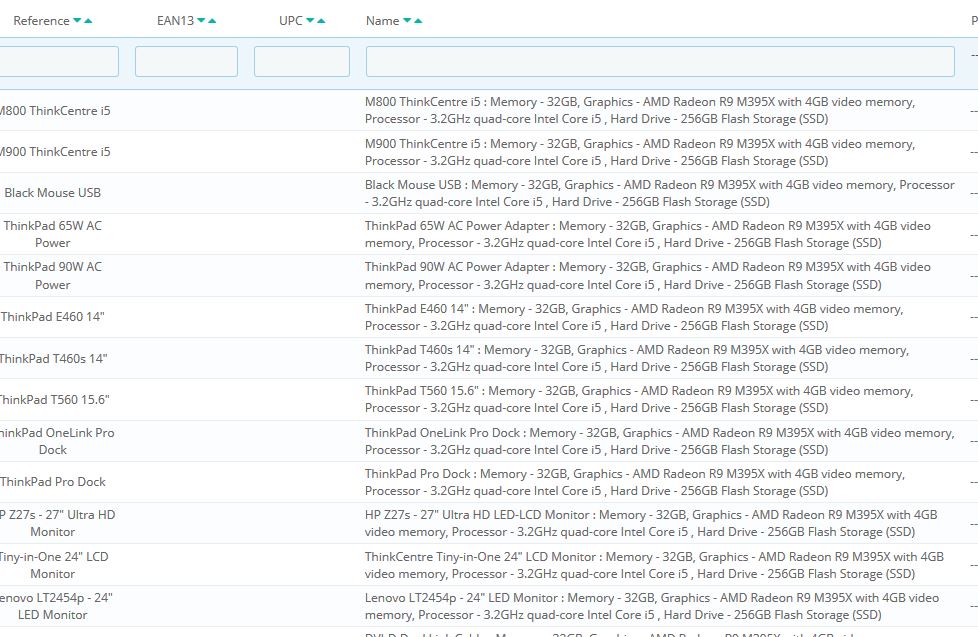Open ThinkCentre Tiny-in-One LCD Monitor name

click(x=654, y=565)
